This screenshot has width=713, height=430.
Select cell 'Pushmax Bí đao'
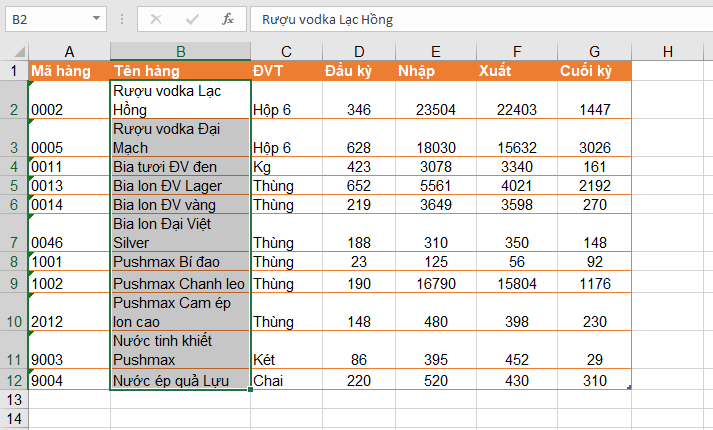click(x=181, y=261)
